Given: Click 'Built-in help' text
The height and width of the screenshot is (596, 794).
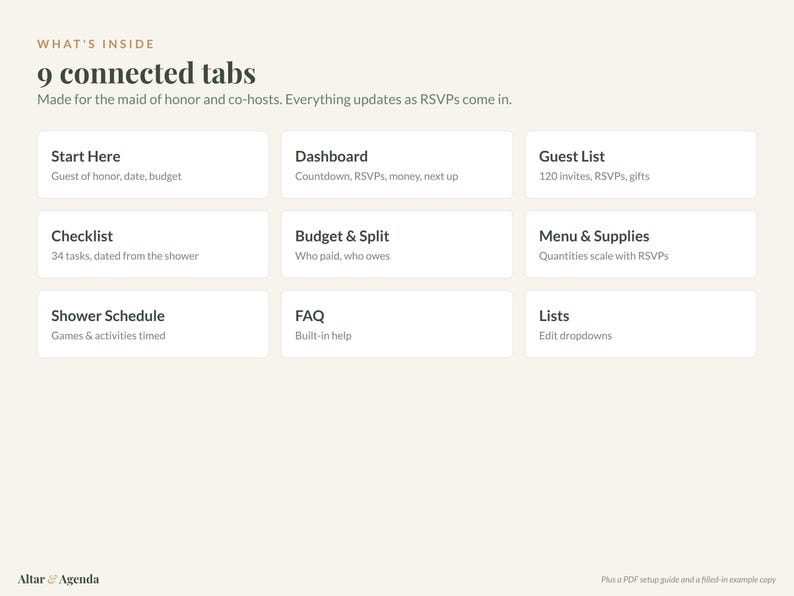Looking at the screenshot, I should click(x=323, y=335).
